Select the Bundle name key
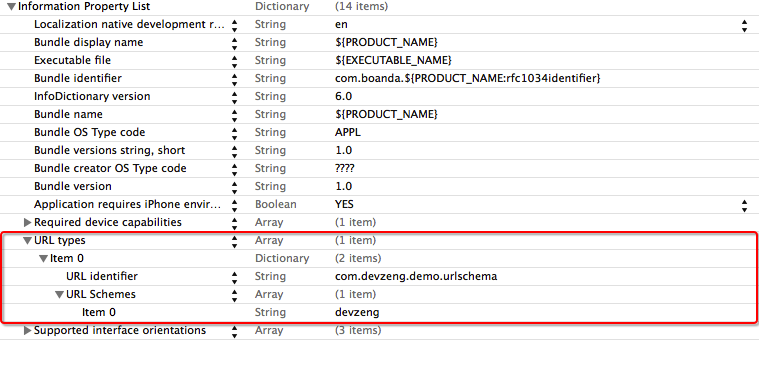The height and width of the screenshot is (385, 759). pos(68,114)
